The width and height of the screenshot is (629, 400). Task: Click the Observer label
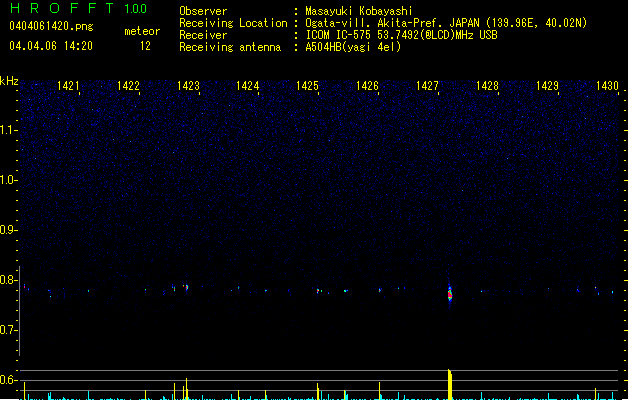203,11
